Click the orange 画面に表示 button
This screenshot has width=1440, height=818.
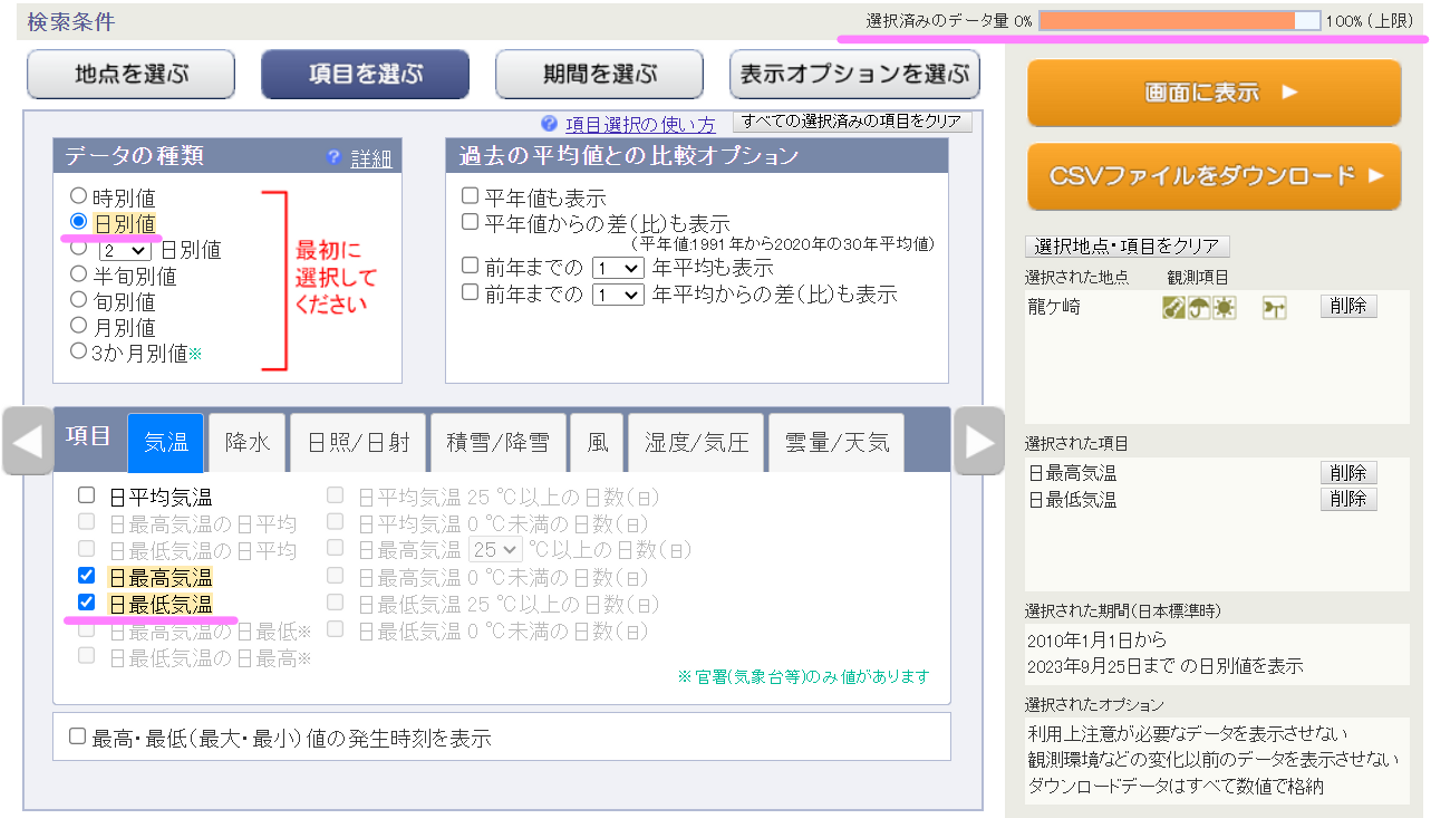(x=1215, y=93)
